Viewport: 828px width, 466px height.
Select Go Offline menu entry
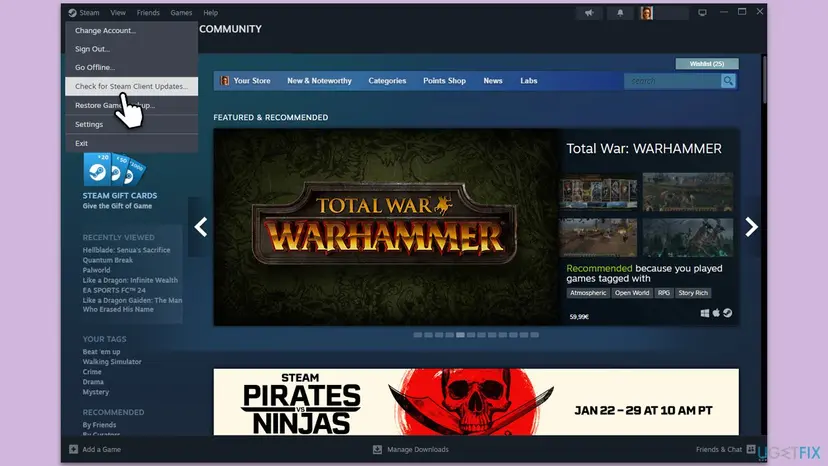[131, 68]
